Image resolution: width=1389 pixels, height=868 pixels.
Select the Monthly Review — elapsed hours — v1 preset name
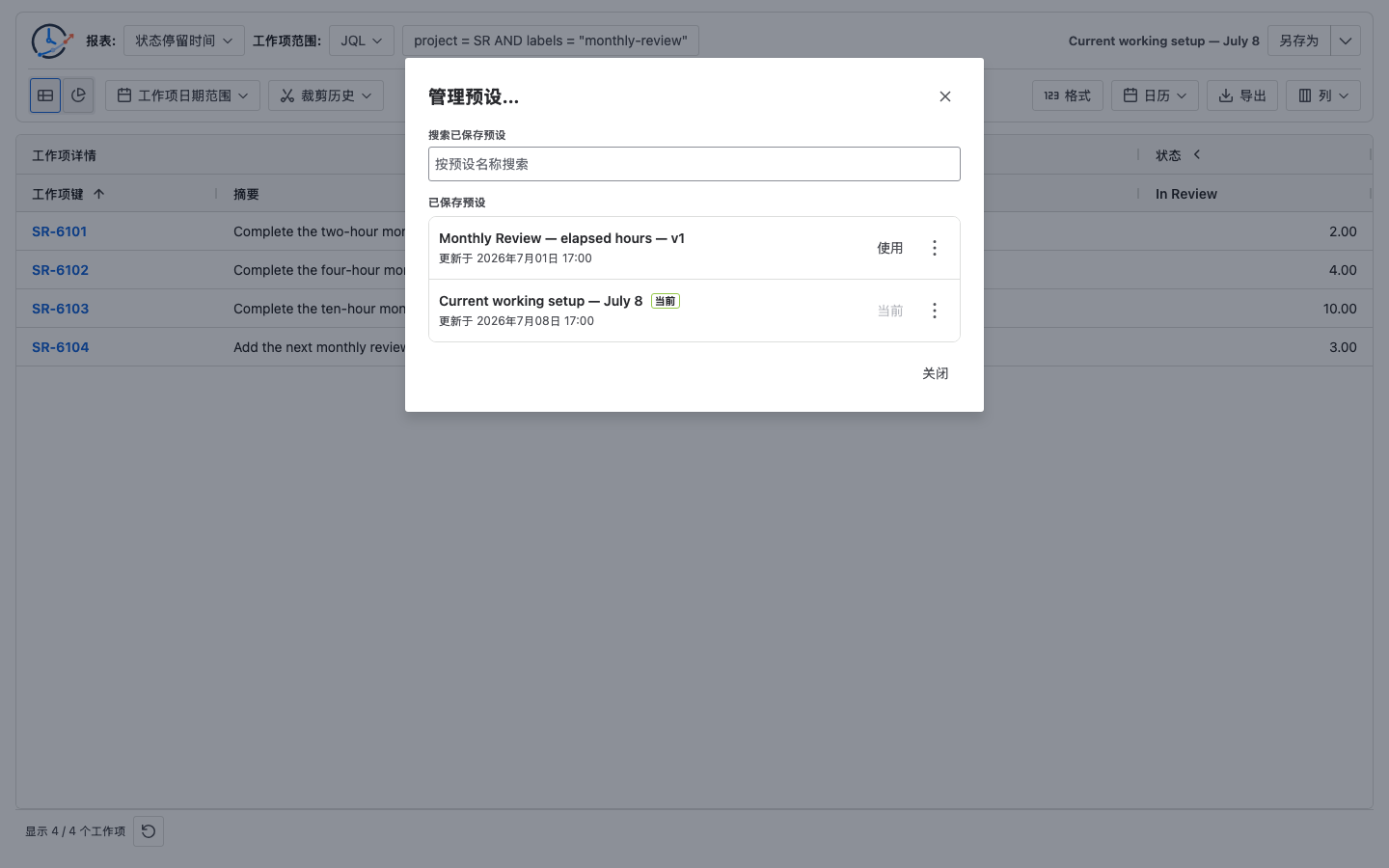[x=561, y=238]
